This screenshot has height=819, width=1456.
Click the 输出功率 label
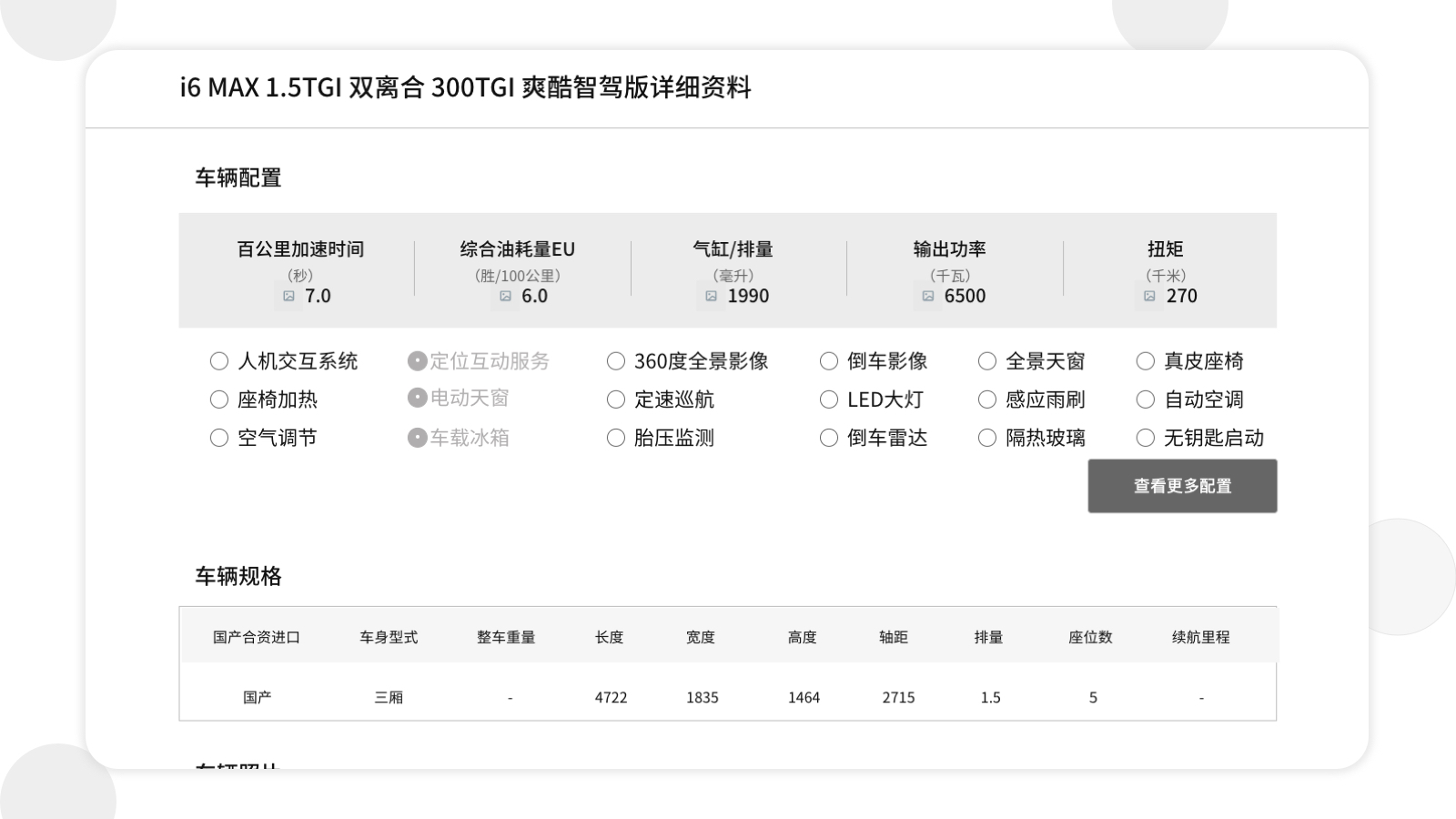[949, 248]
